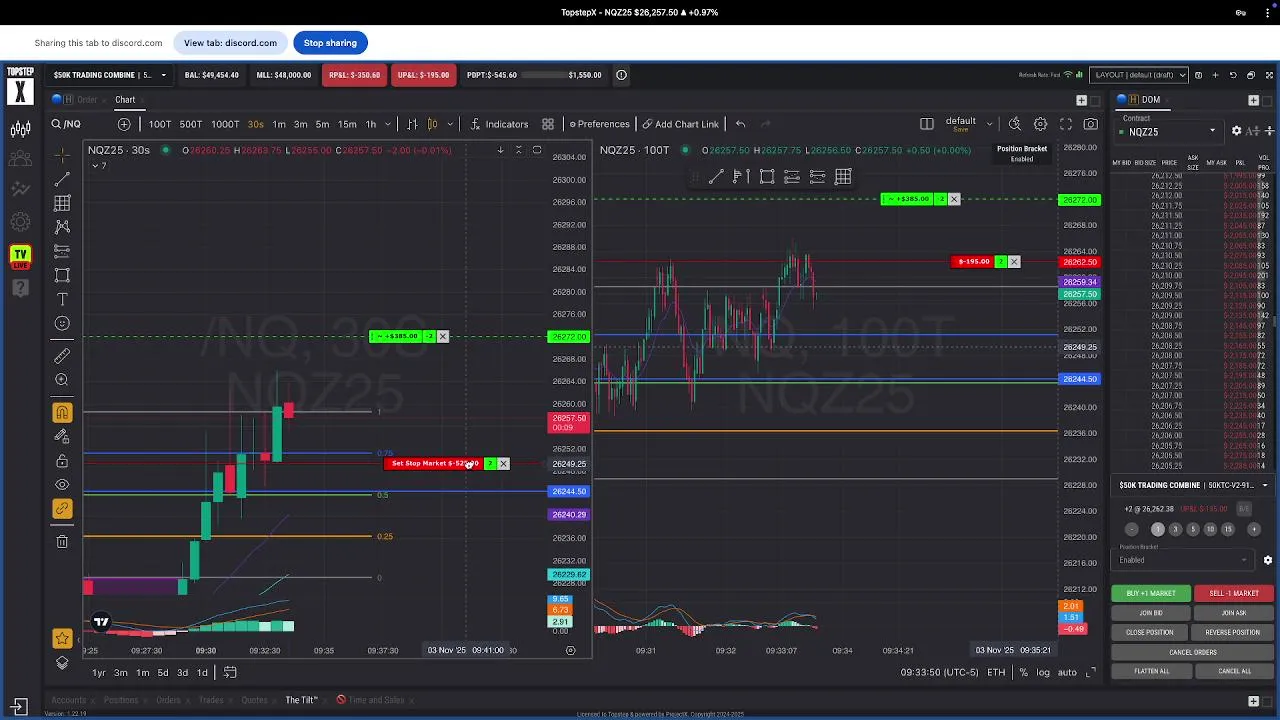
Task: Add a symbol with the plus circle
Action: click(x=124, y=124)
